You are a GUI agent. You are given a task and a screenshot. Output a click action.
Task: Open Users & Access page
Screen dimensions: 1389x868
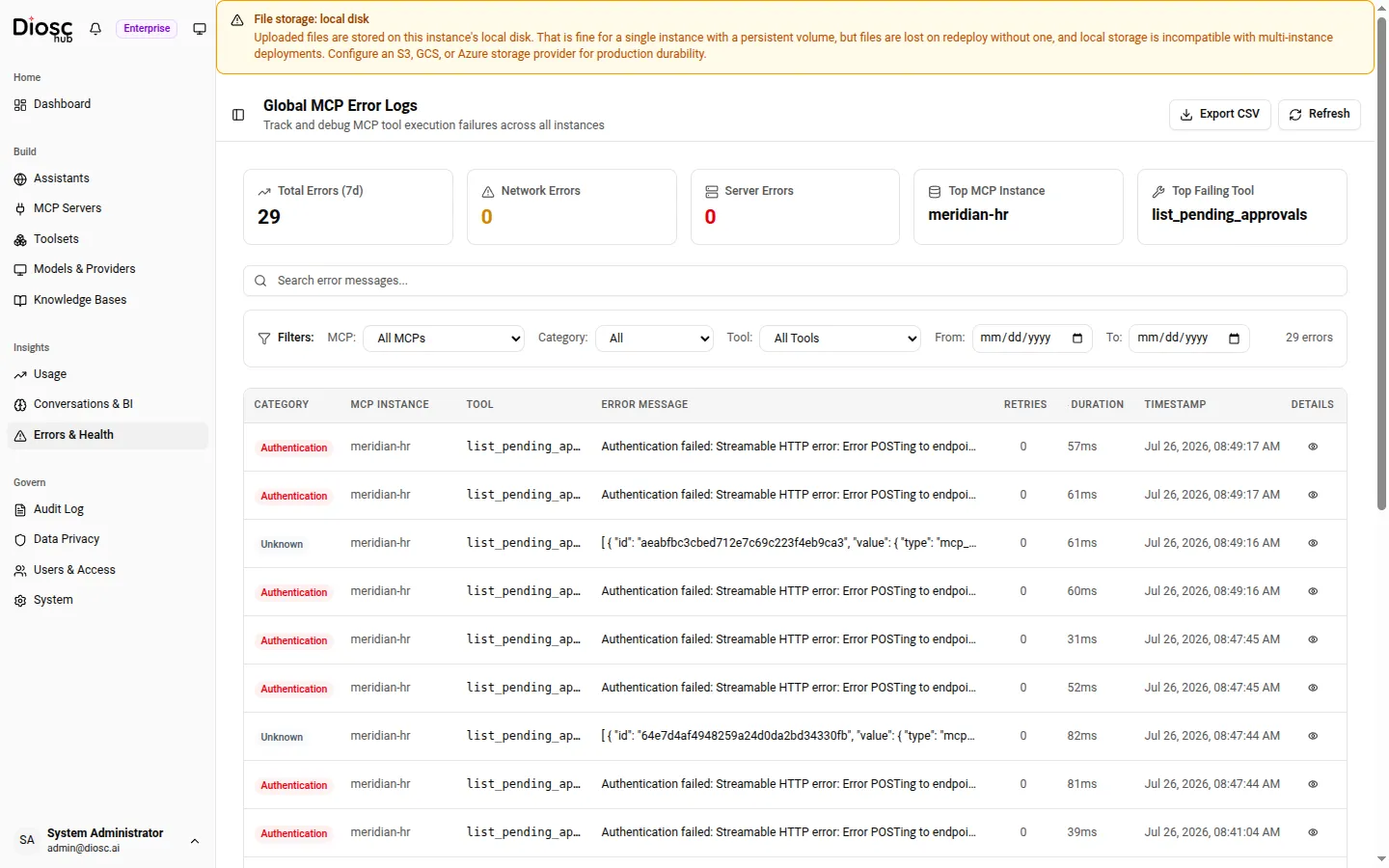[107, 570]
